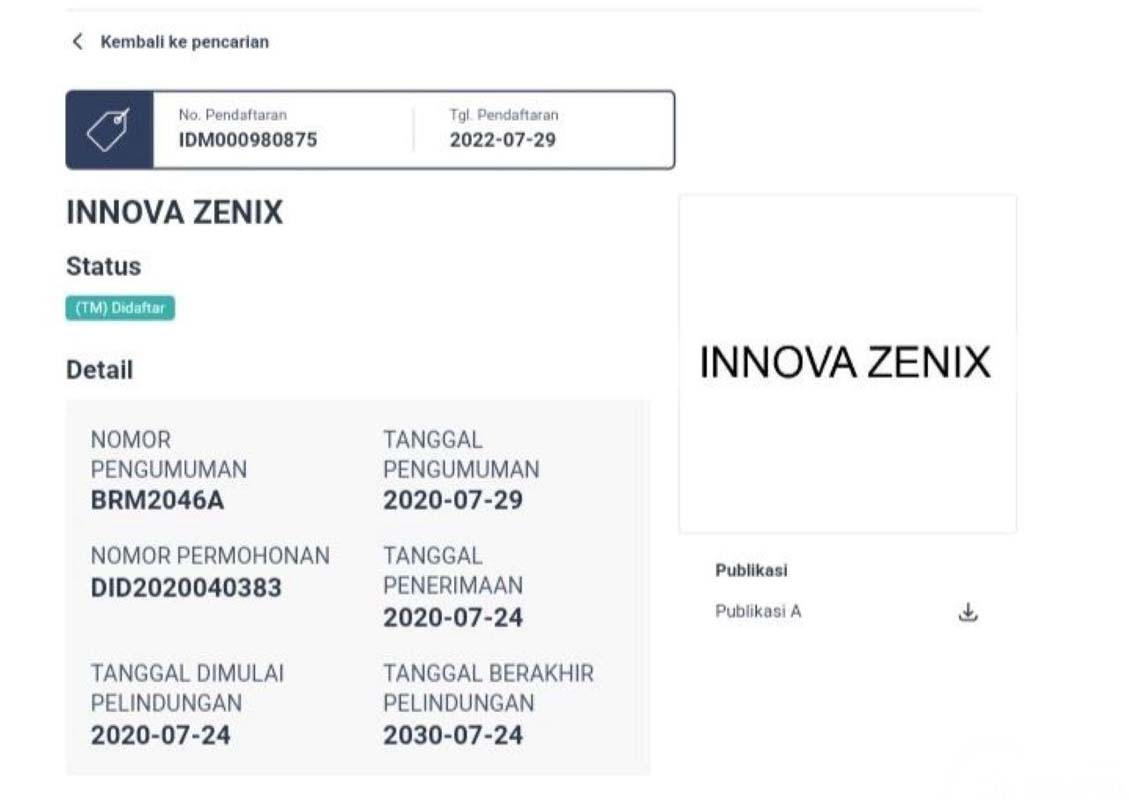1129x800 pixels.
Task: Click the Tanggal Dimulai Pelindungan date value
Action: coord(160,736)
